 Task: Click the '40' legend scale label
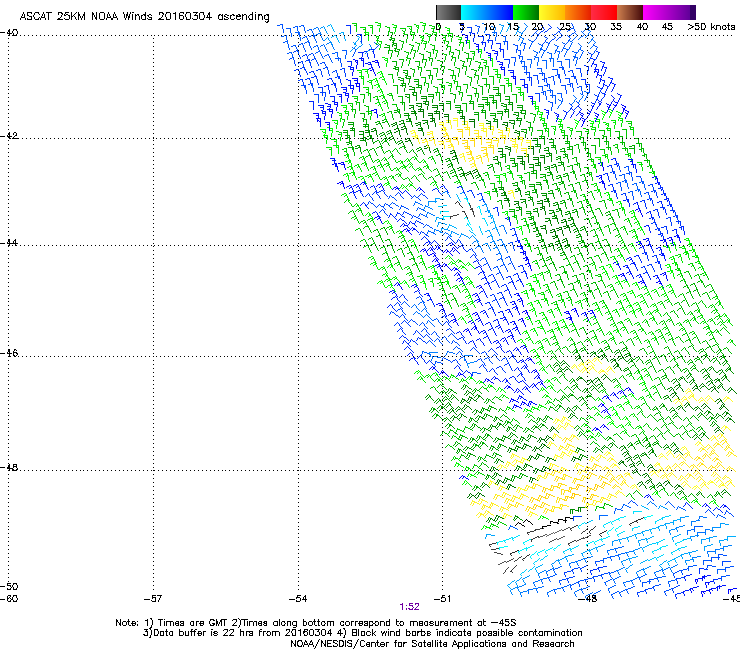coord(642,27)
